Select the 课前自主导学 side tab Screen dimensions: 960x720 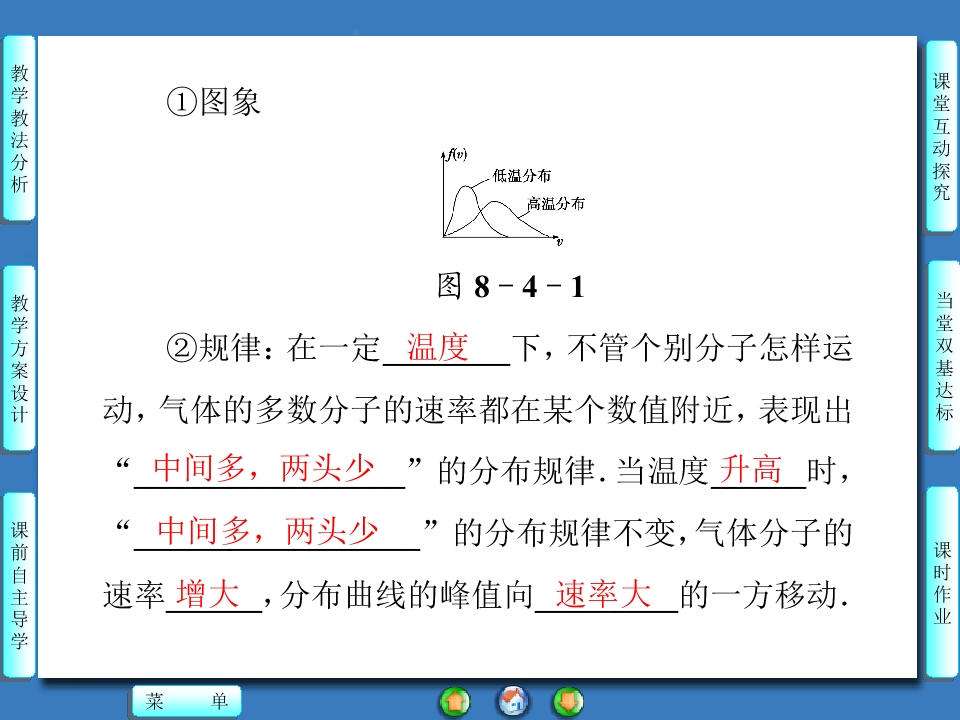coord(19,585)
